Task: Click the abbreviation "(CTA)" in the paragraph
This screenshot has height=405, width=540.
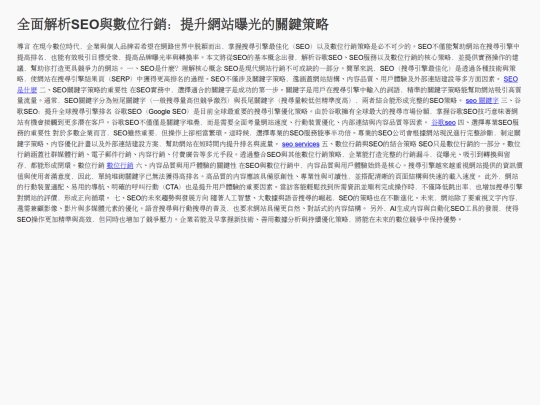Action: click(172, 187)
